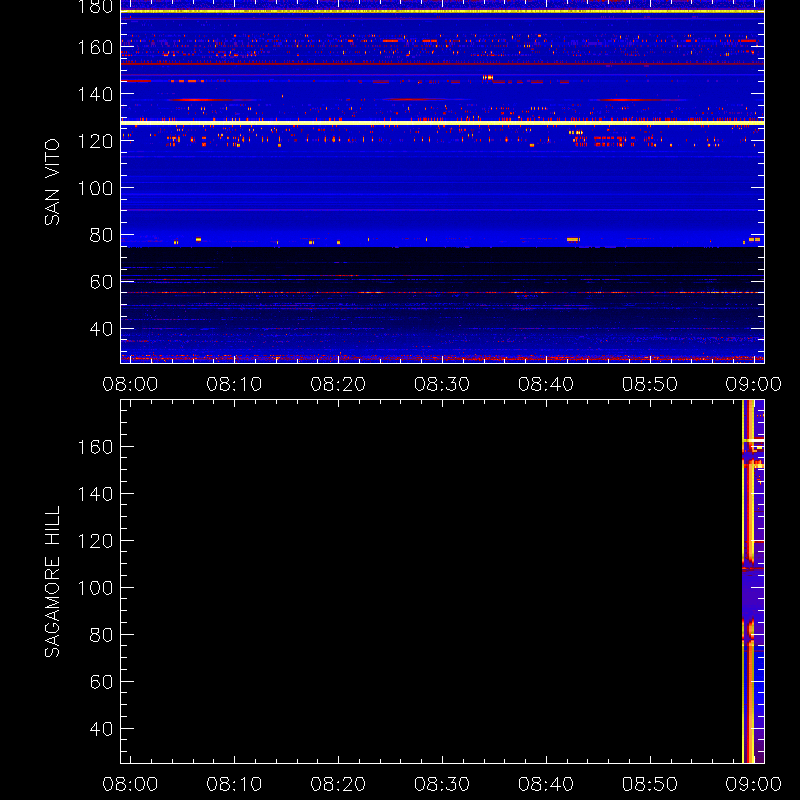The height and width of the screenshot is (800, 800).
Task: Click 08:30 time label under SAGAMORE HILL plot
Action: (442, 784)
